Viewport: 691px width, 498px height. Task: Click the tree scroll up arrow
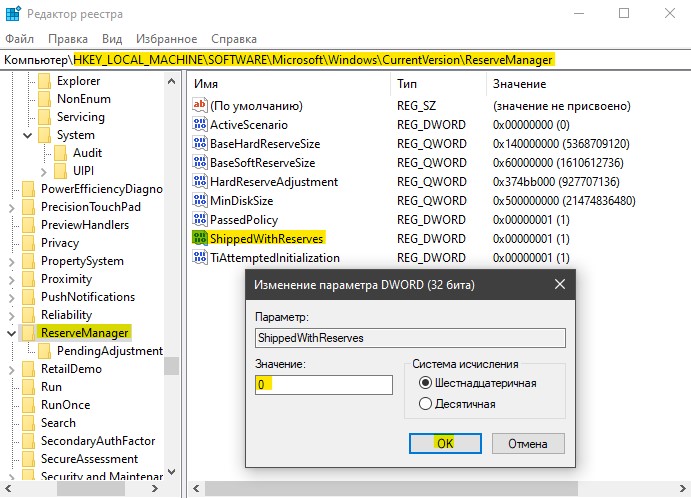pyautogui.click(x=171, y=81)
